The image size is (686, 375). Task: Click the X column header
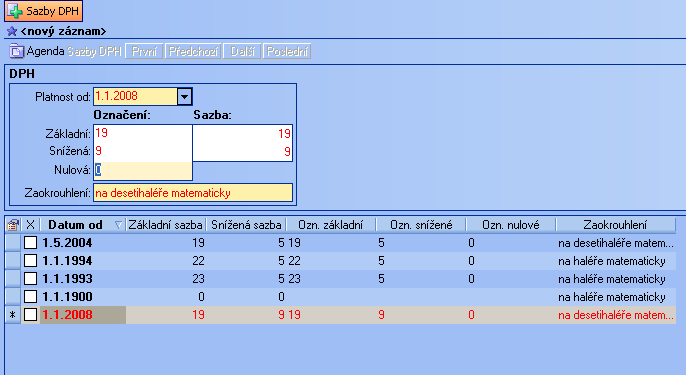(x=30, y=225)
